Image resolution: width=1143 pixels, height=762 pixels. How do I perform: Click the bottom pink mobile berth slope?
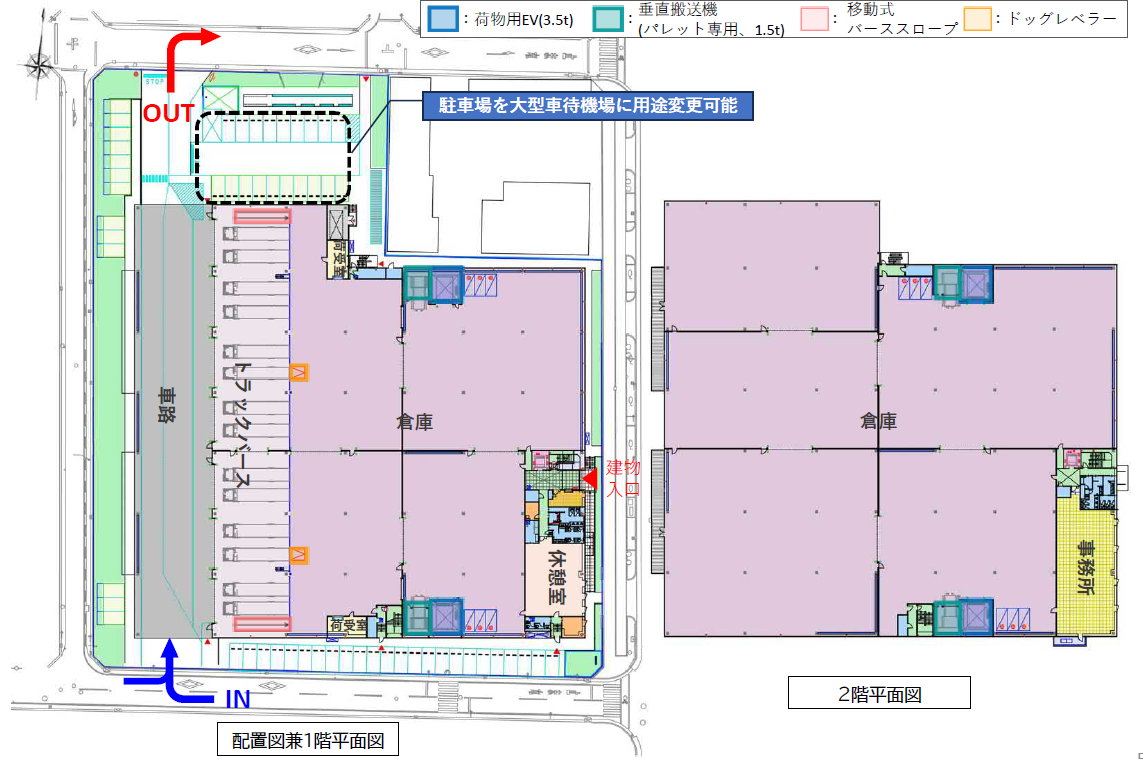pyautogui.click(x=262, y=624)
